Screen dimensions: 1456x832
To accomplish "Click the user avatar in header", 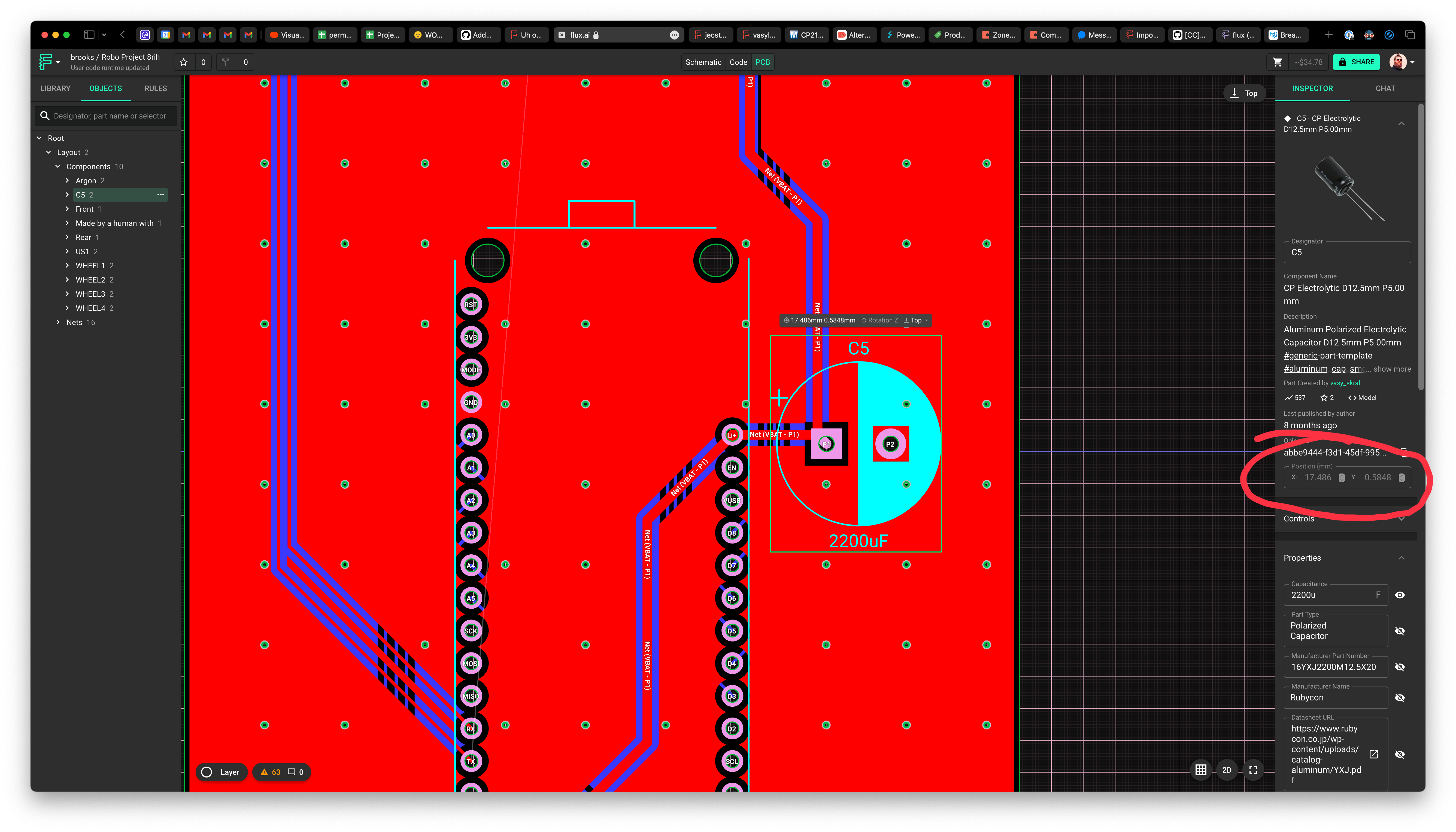I will coord(1398,62).
